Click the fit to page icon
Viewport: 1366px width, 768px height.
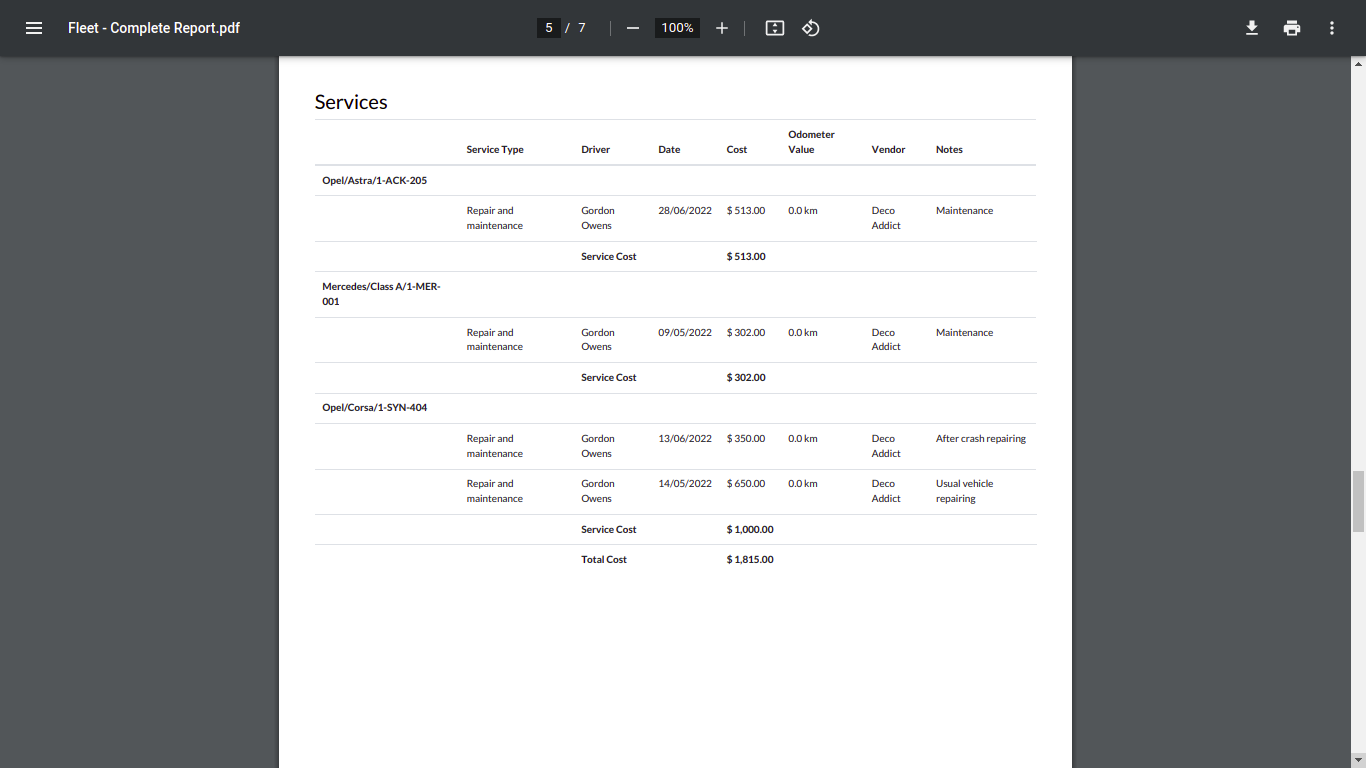774,28
